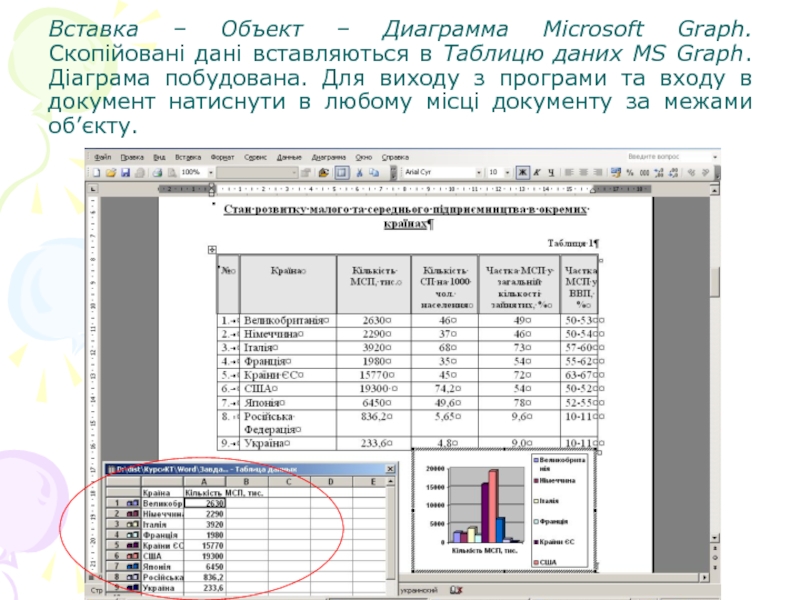The width and height of the screenshot is (800, 600).
Task: Open the Сервис menu
Action: tap(255, 157)
